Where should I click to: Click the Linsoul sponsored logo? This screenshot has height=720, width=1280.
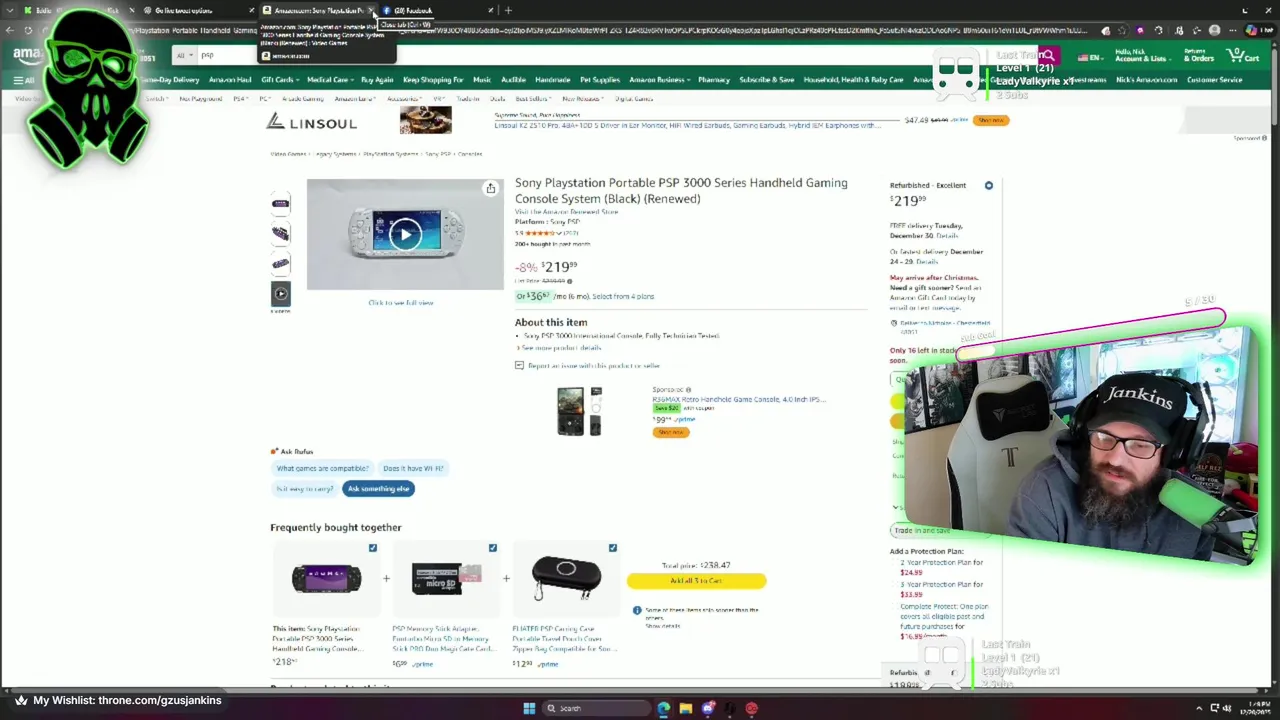tap(311, 123)
